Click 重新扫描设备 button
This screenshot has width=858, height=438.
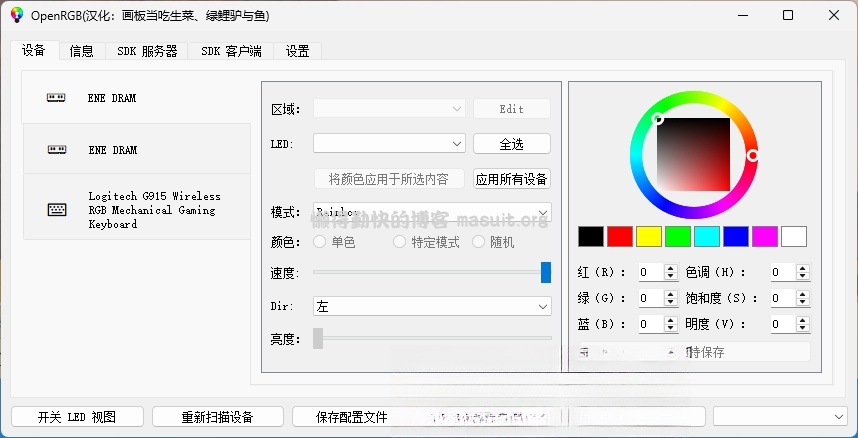(218, 417)
